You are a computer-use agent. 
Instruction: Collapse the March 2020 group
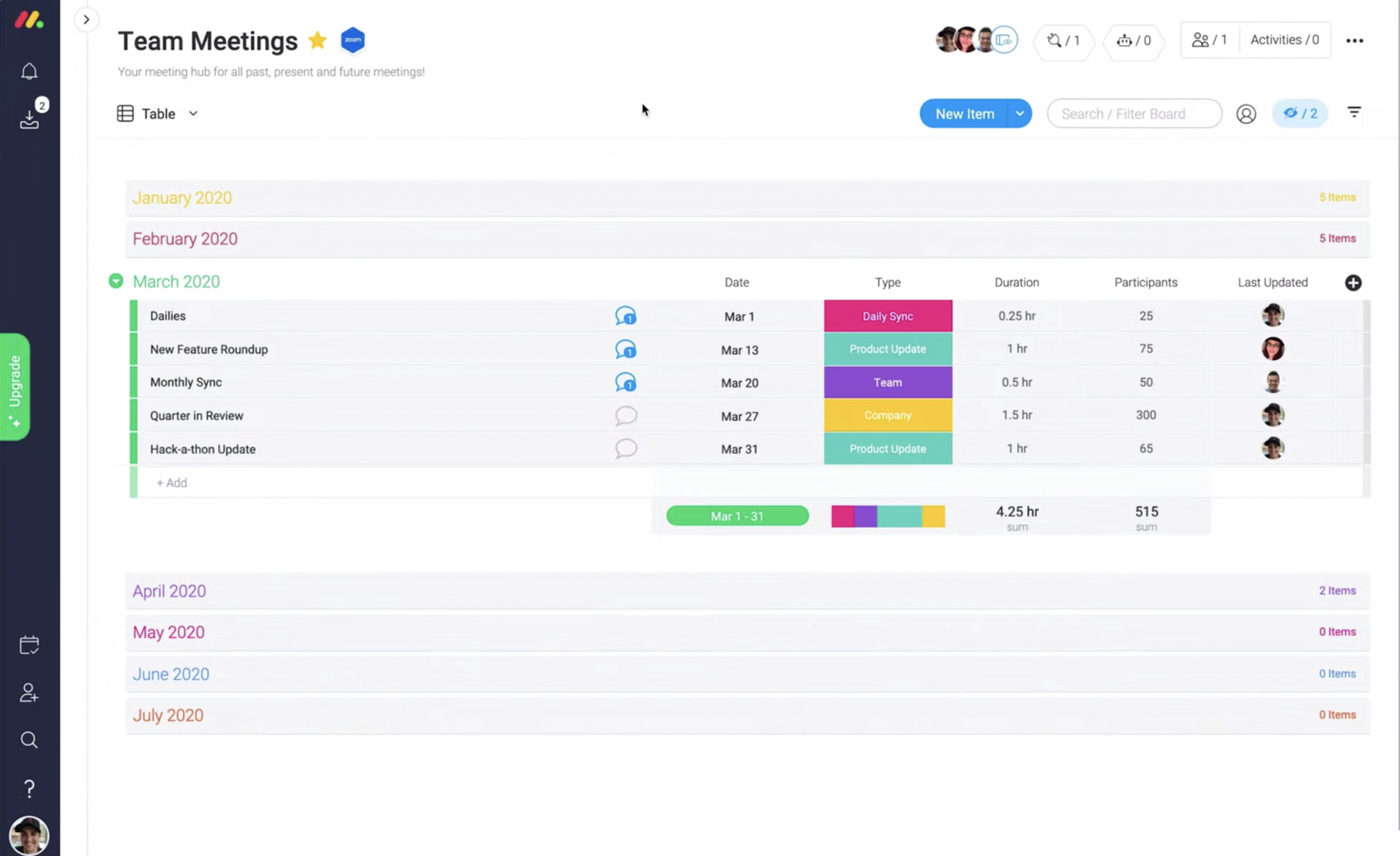(116, 281)
